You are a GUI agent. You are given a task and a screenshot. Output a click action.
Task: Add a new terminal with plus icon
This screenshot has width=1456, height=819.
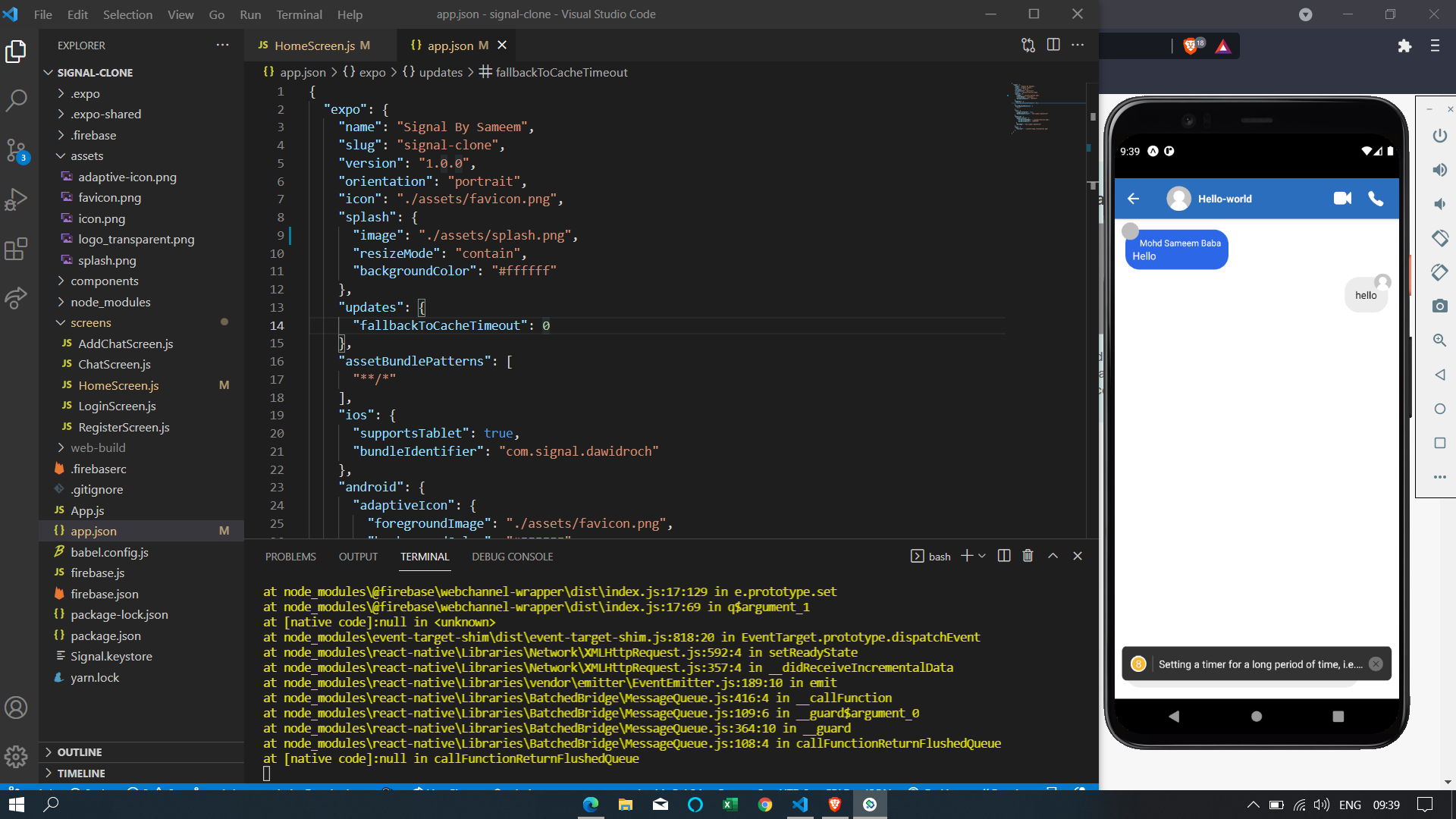tap(967, 556)
